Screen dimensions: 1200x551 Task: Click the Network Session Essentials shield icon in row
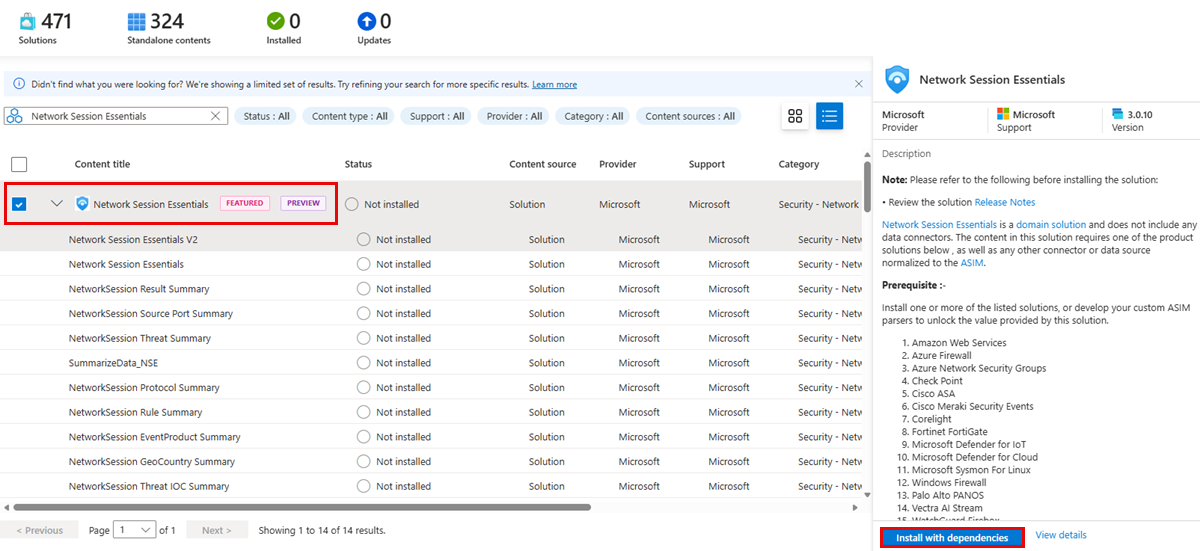(x=83, y=204)
